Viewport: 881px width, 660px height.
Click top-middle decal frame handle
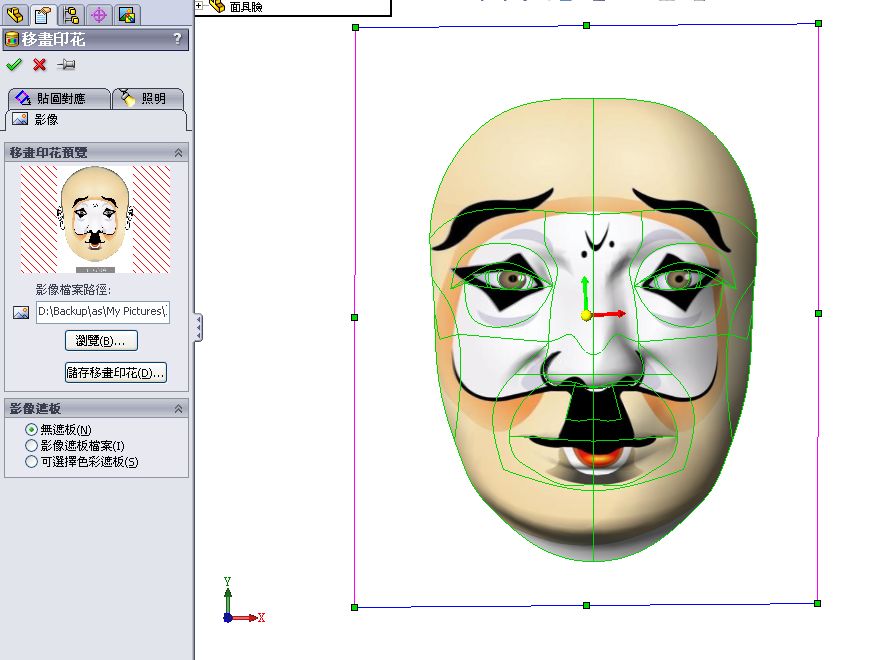click(587, 25)
